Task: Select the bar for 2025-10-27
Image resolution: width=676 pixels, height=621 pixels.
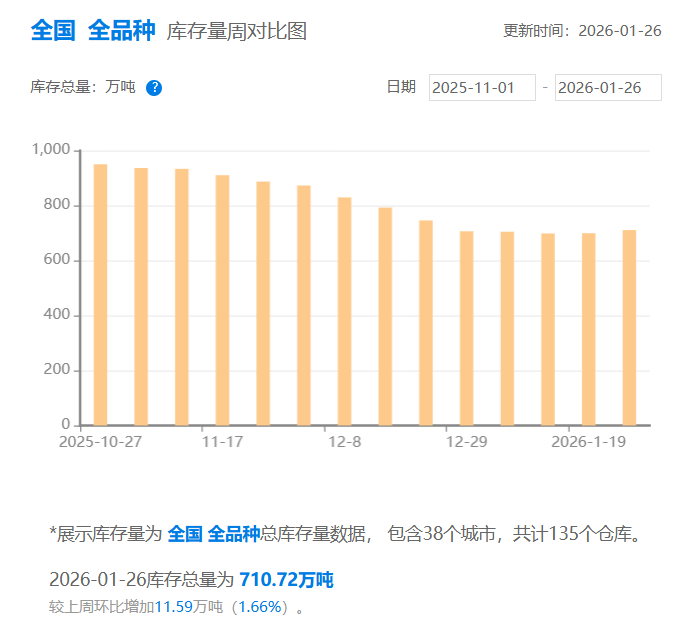Action: 100,295
